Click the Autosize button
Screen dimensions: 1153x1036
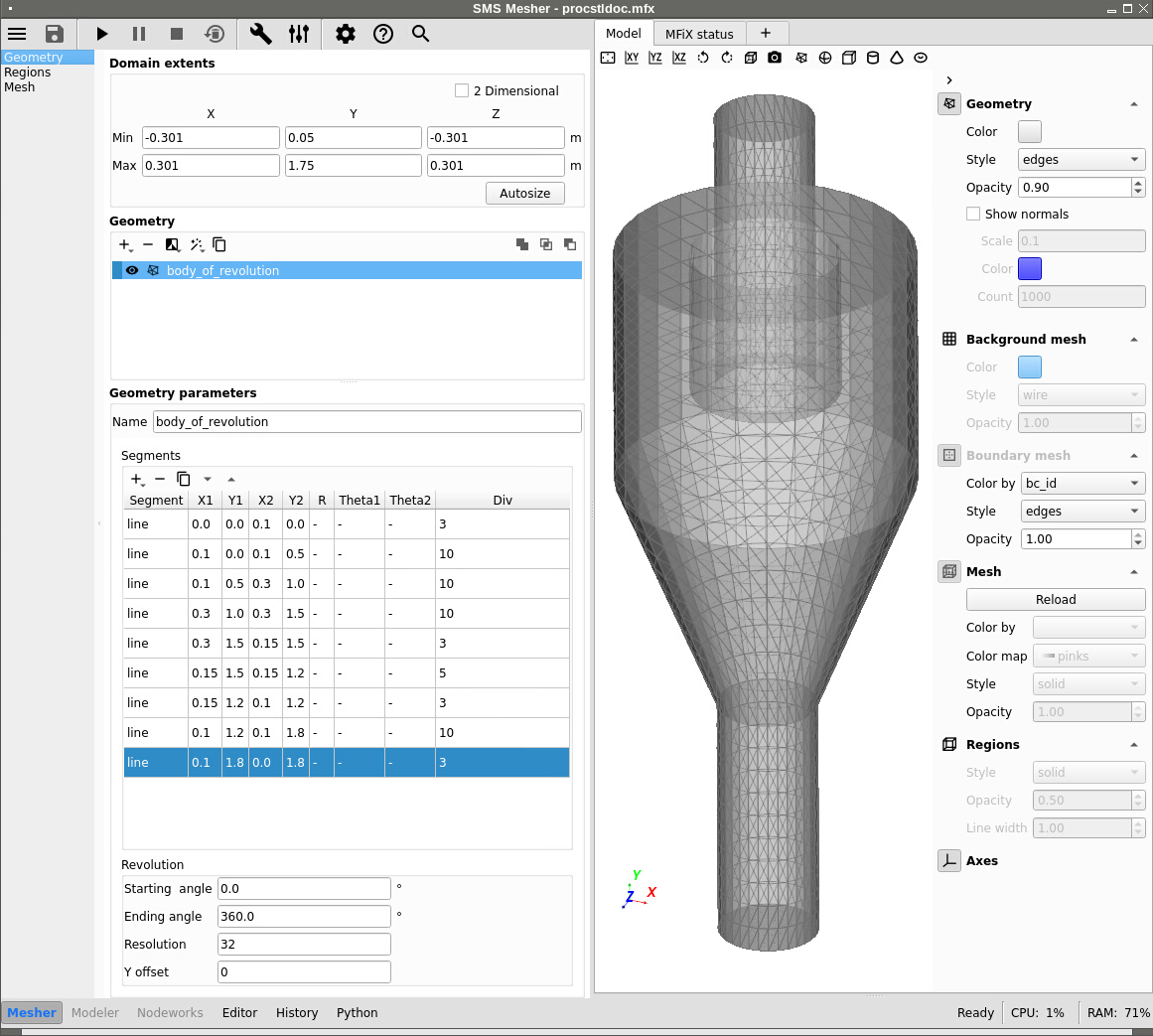pyautogui.click(x=524, y=193)
